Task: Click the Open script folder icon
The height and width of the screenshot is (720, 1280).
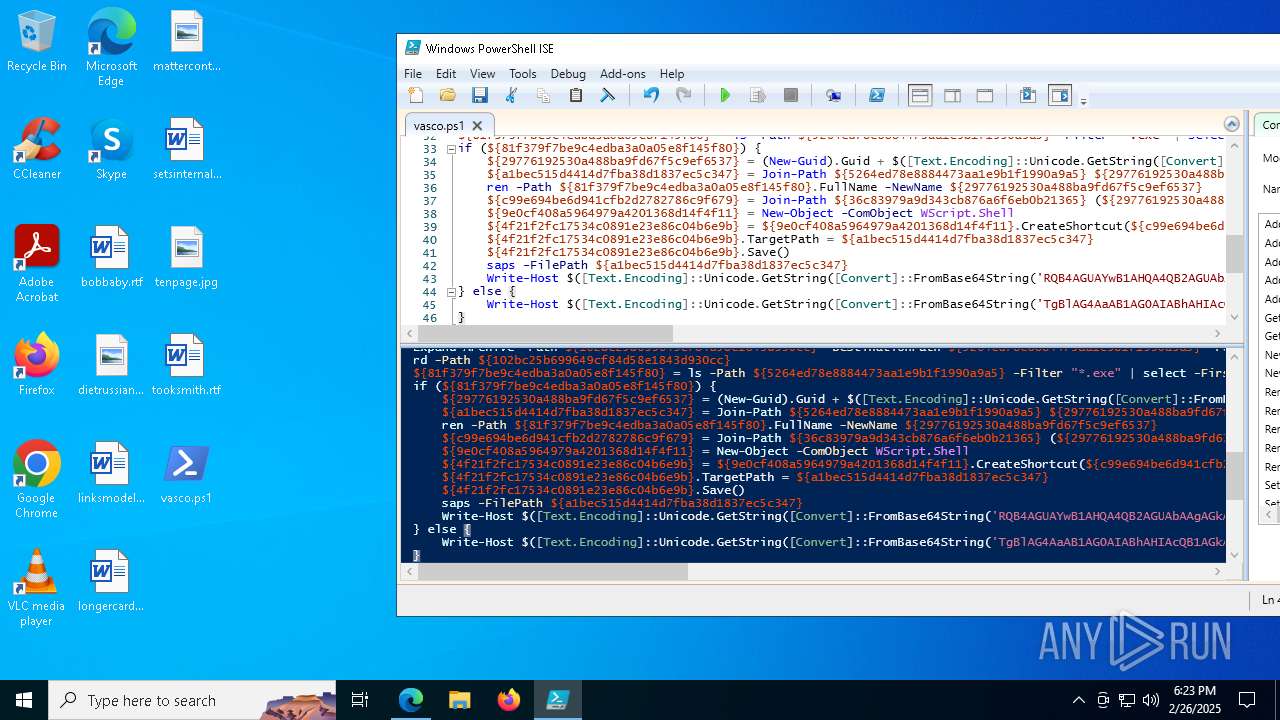Action: (x=448, y=96)
